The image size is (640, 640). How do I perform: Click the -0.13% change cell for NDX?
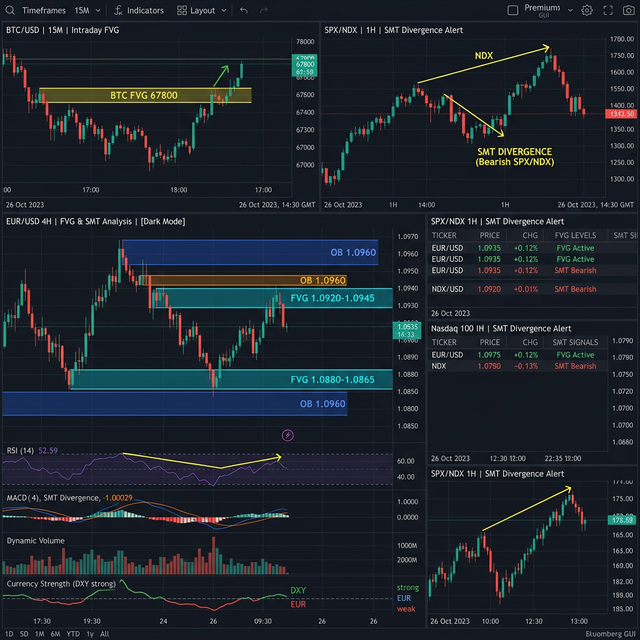[526, 366]
